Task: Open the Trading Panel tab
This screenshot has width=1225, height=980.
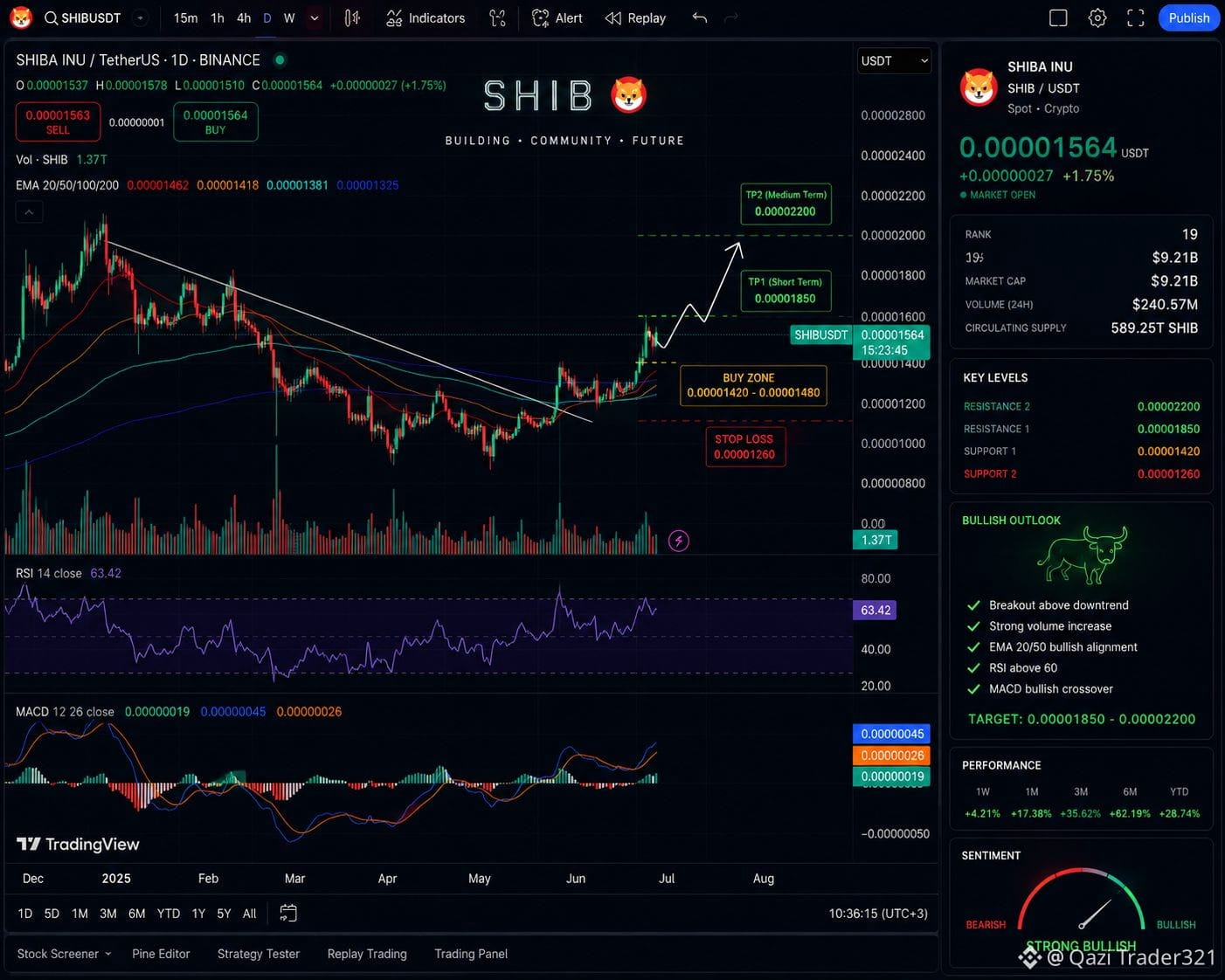Action: 471,954
